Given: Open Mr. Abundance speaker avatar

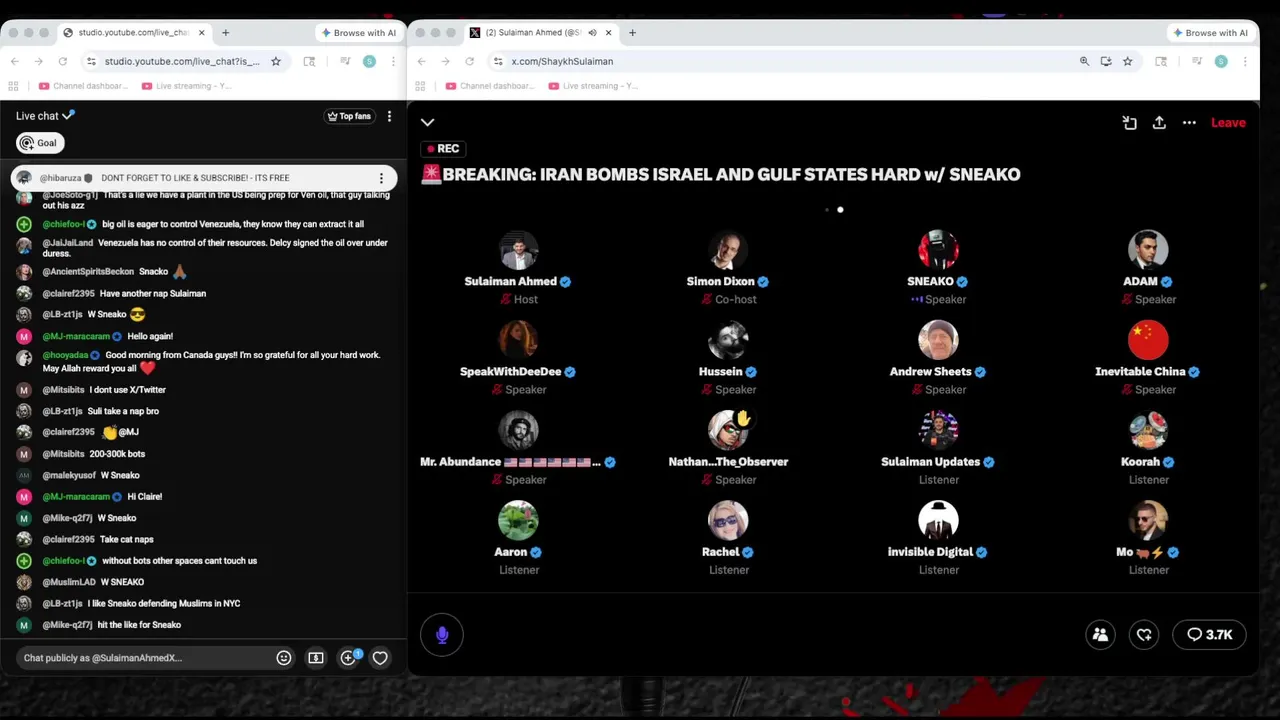Looking at the screenshot, I should (x=518, y=430).
